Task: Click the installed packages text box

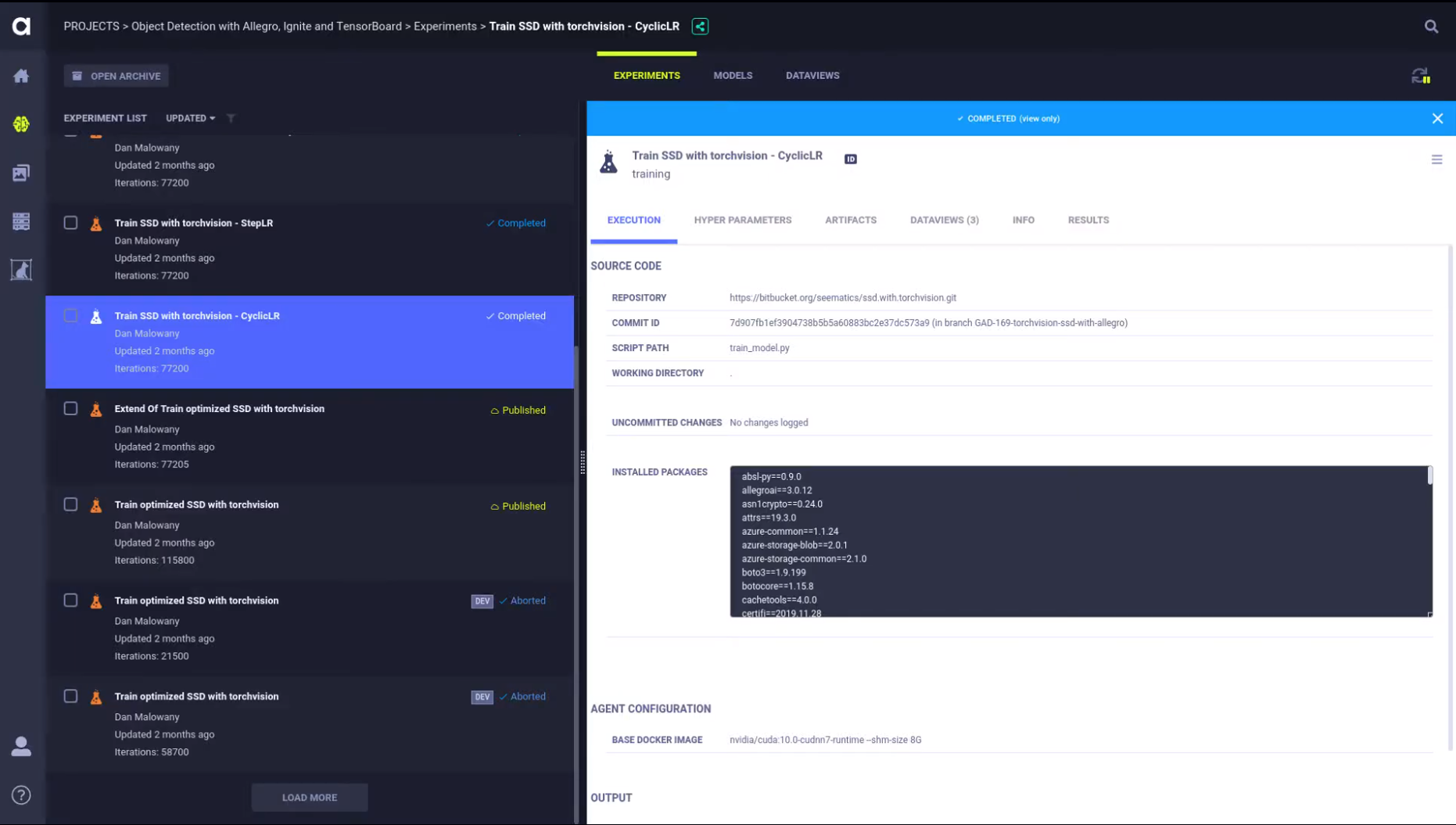Action: click(x=1081, y=542)
